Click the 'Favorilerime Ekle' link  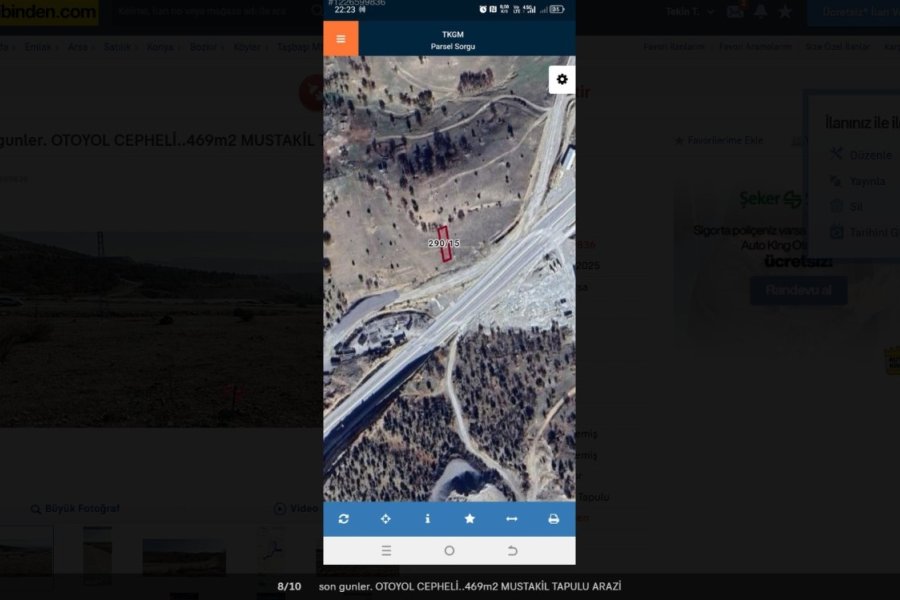pyautogui.click(x=718, y=141)
